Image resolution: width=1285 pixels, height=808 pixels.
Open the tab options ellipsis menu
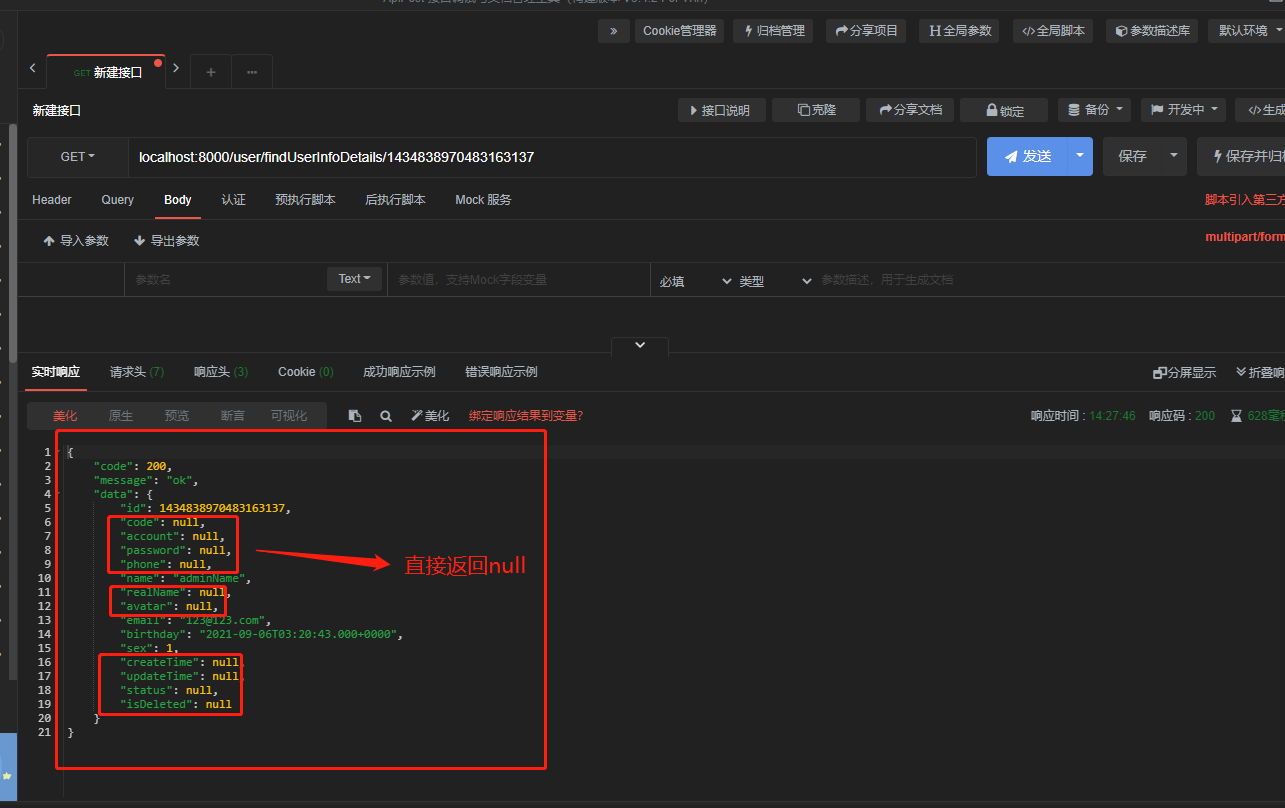coord(252,72)
